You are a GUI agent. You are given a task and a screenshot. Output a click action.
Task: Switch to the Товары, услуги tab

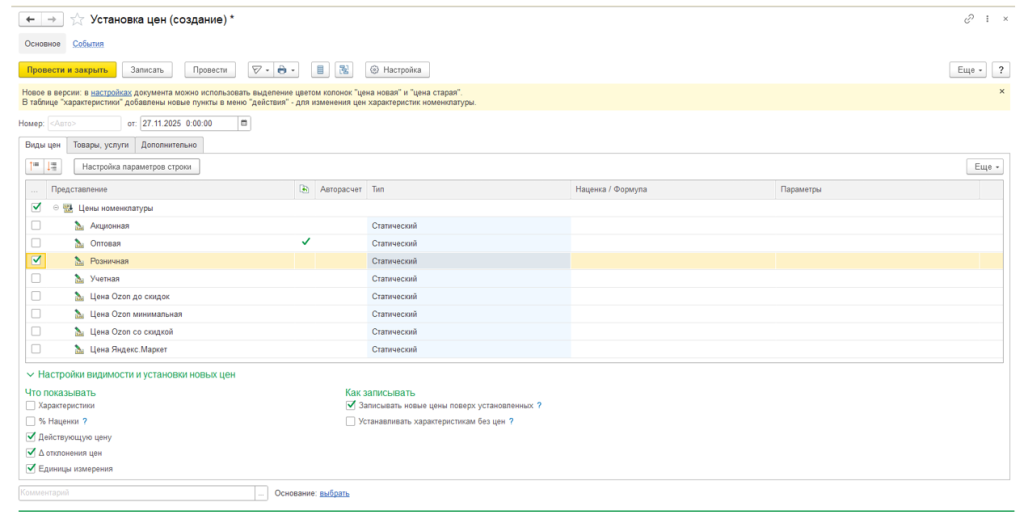pos(101,145)
